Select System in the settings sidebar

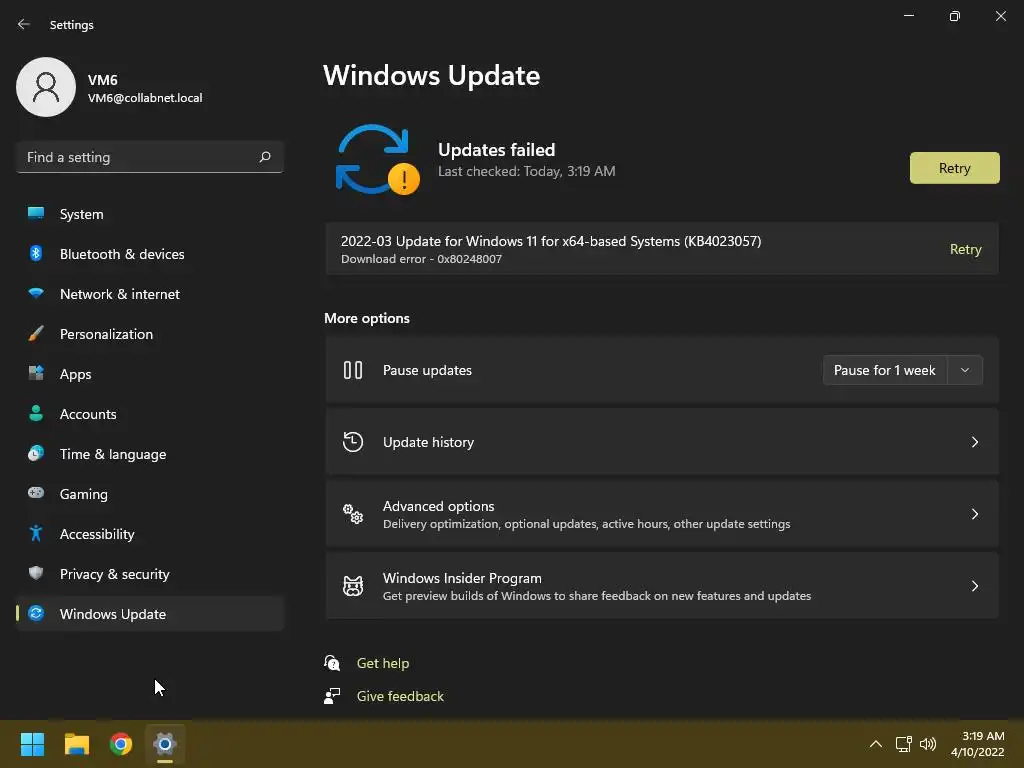(x=150, y=214)
